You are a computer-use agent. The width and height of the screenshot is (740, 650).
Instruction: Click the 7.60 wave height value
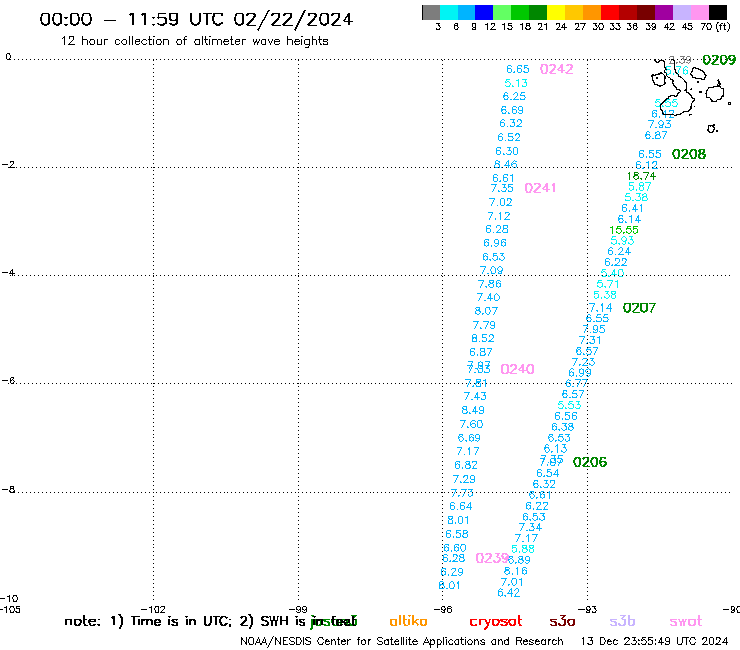coord(471,424)
